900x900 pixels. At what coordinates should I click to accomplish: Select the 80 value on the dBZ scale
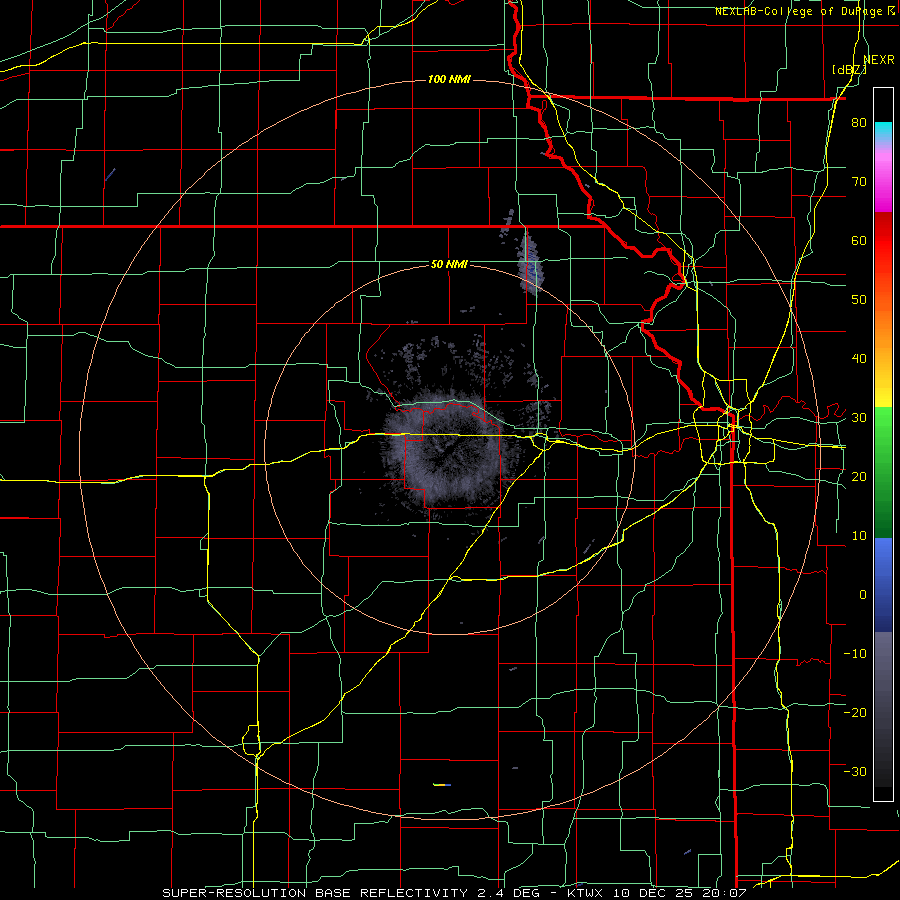[859, 122]
